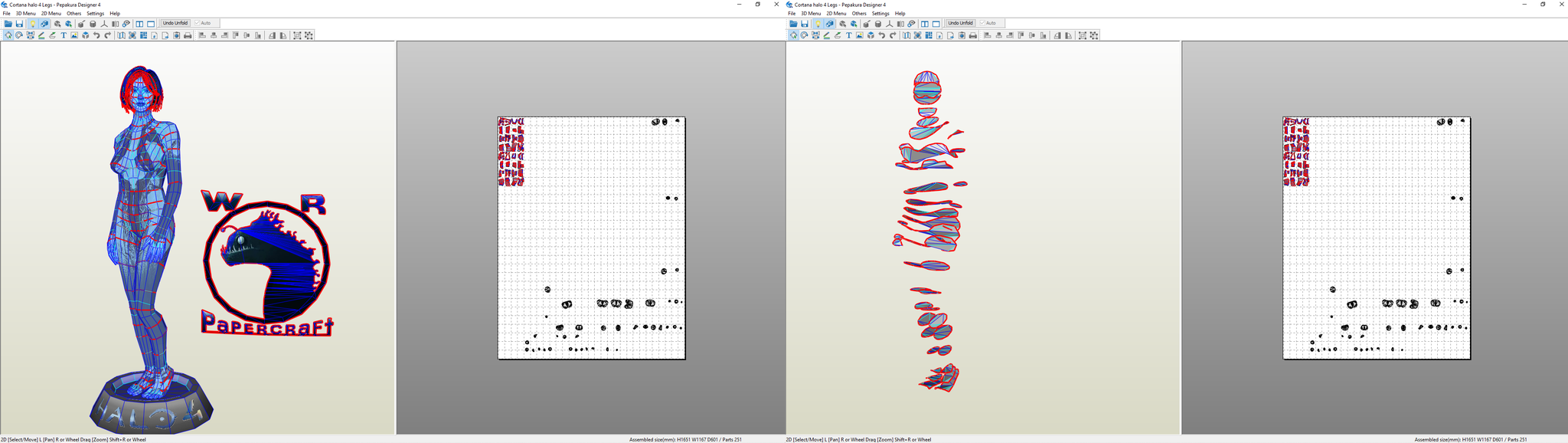The height and width of the screenshot is (443, 1568).
Task: Open File menu in left window
Action: tap(7, 13)
